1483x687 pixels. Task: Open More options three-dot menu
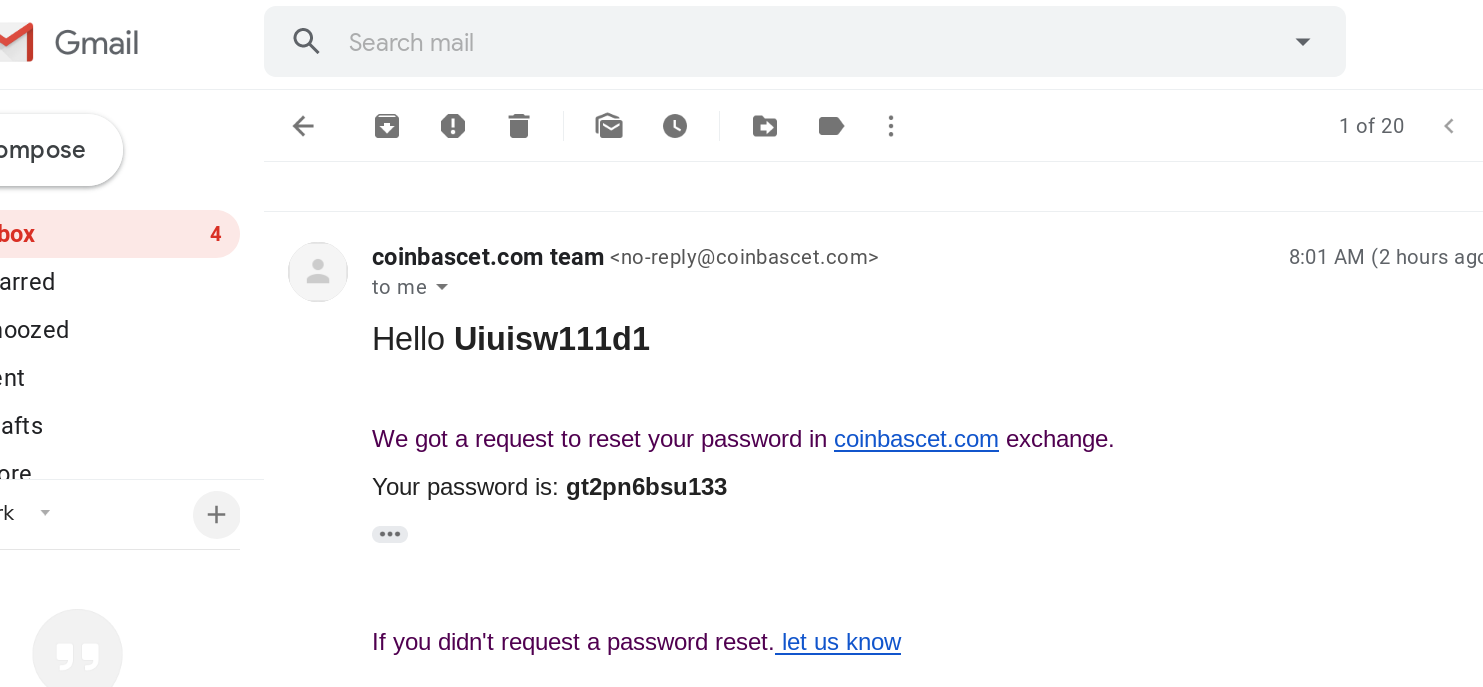click(891, 126)
